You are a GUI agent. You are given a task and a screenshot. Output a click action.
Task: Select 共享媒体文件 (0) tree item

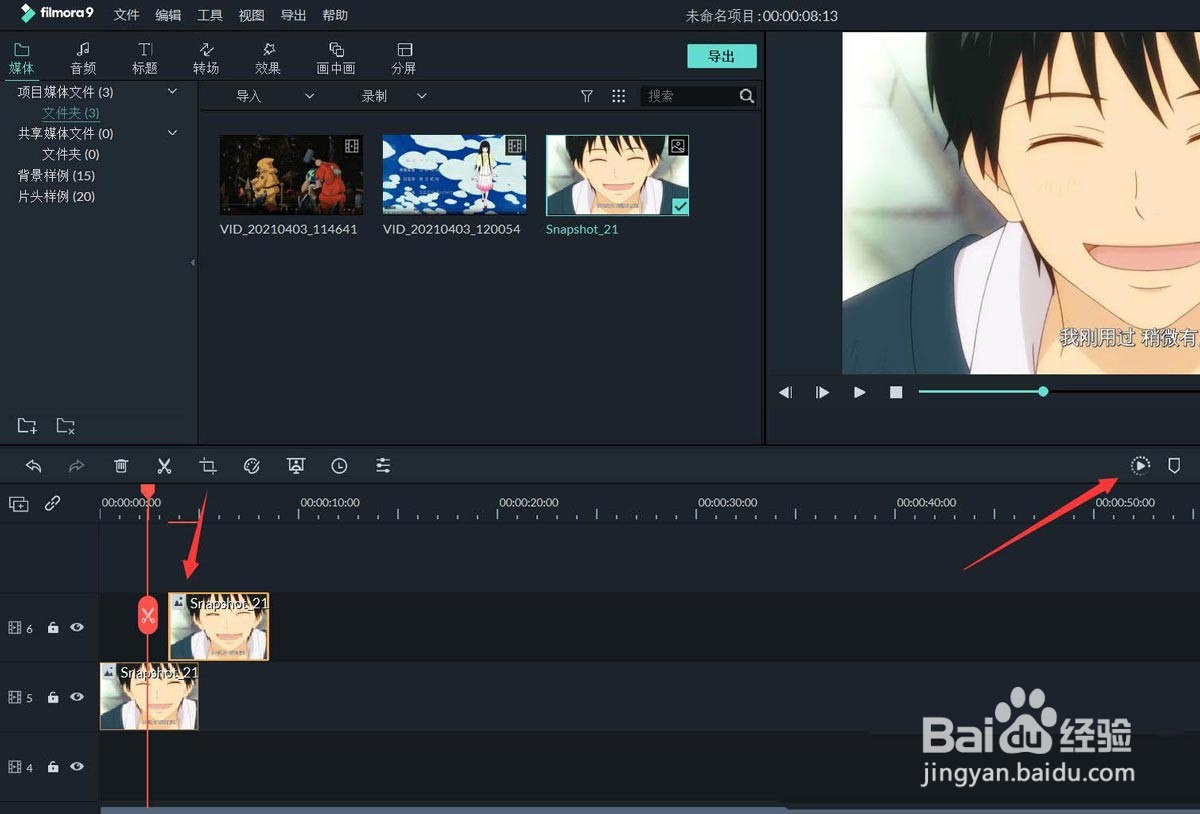coord(66,133)
